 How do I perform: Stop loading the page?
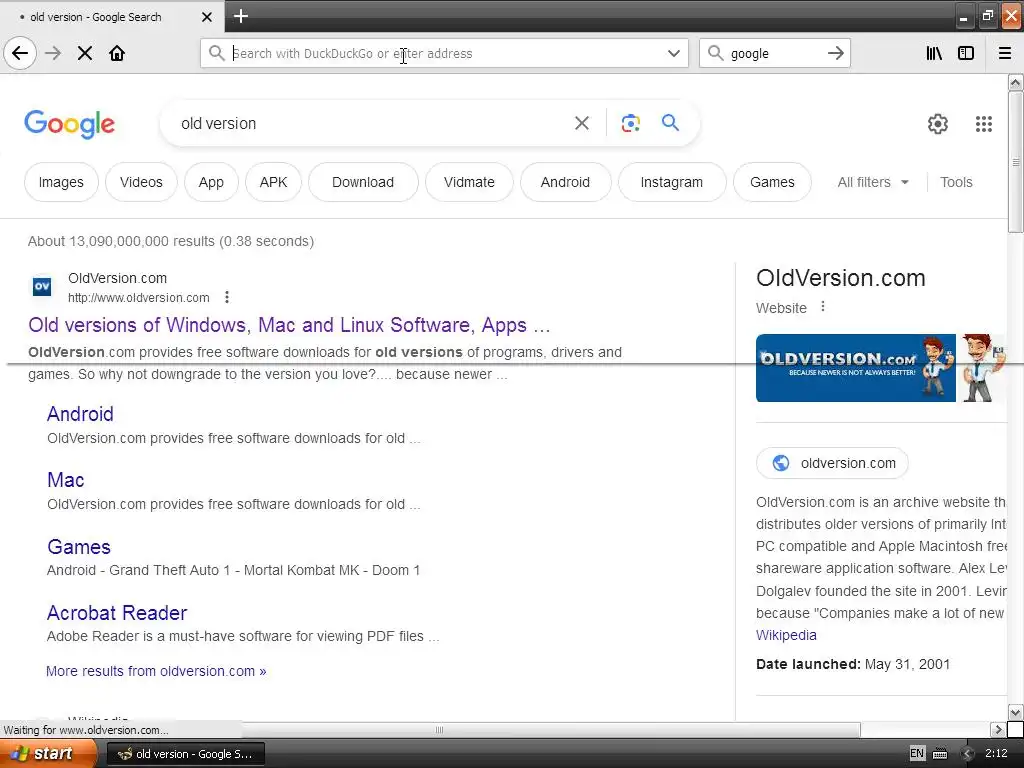(85, 53)
